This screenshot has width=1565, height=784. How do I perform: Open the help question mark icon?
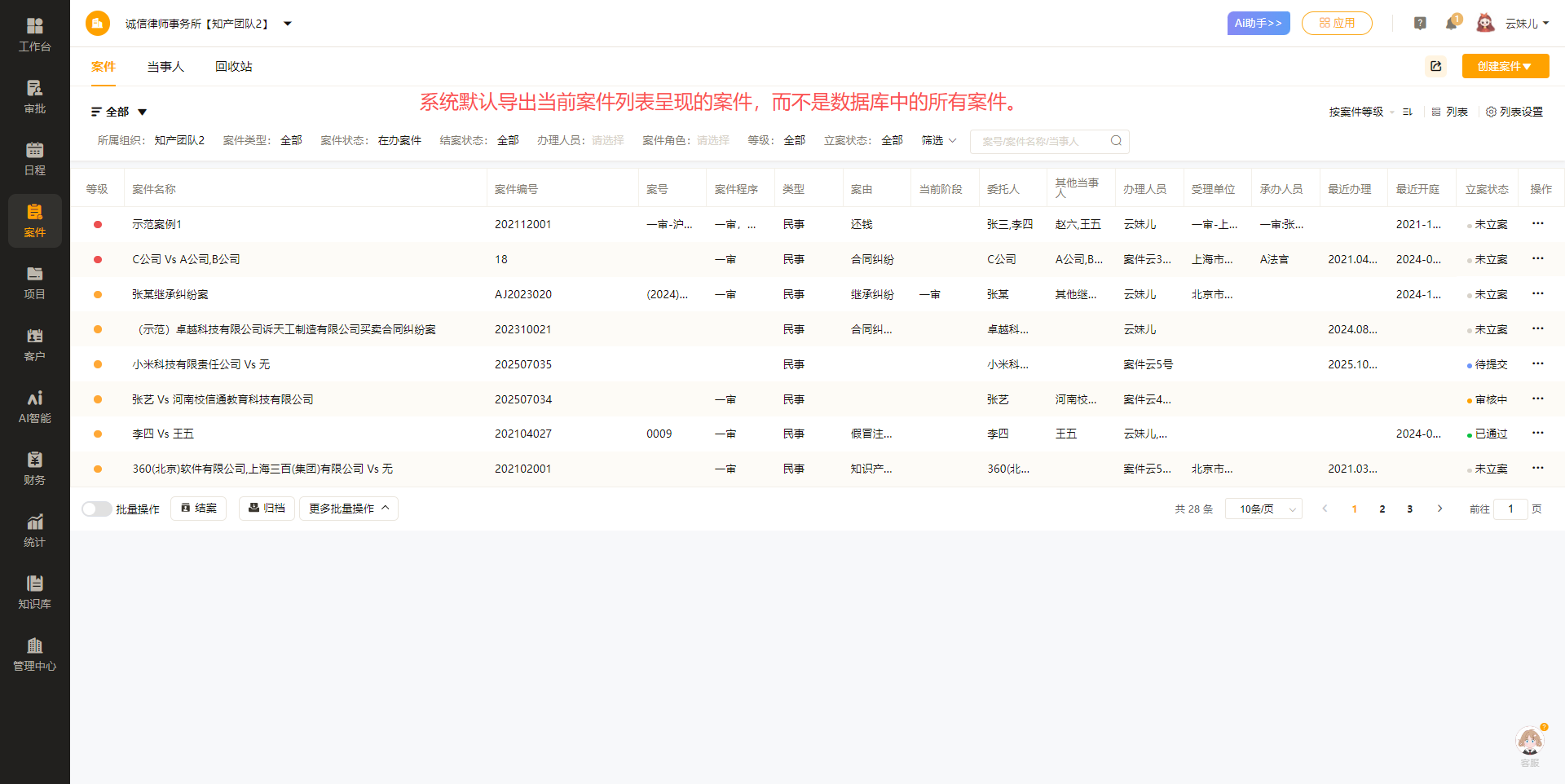pos(1420,24)
